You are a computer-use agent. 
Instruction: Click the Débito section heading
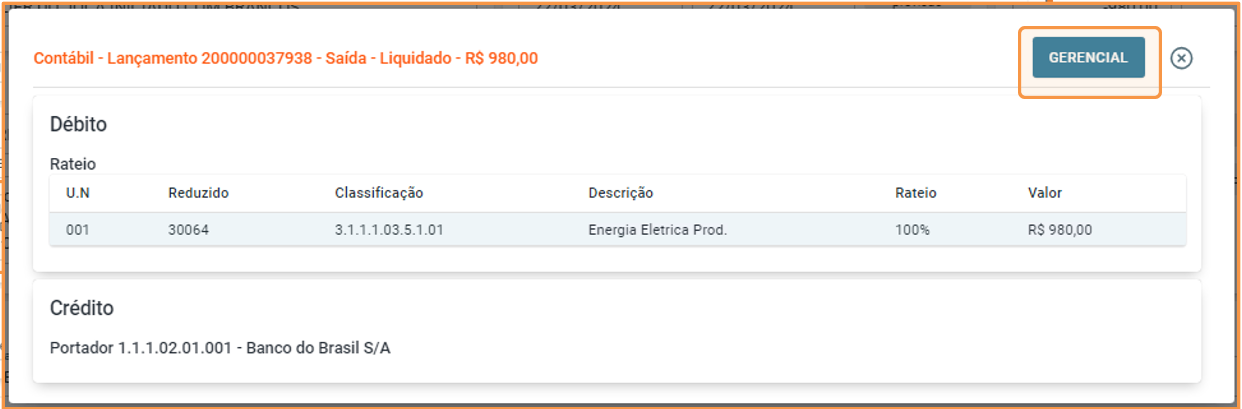click(x=78, y=125)
